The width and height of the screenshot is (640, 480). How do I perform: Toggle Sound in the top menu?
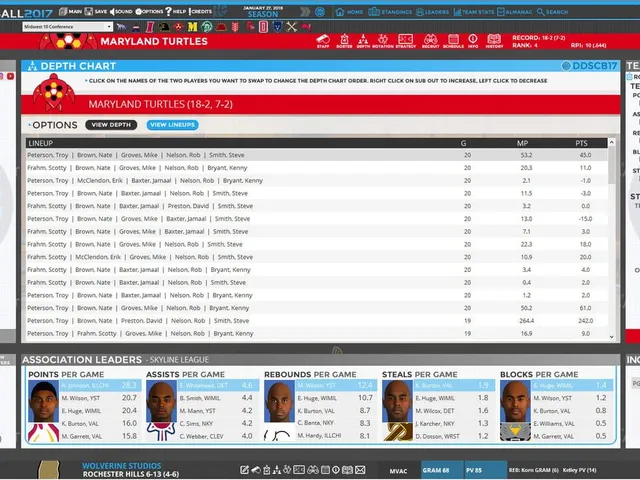click(x=121, y=11)
